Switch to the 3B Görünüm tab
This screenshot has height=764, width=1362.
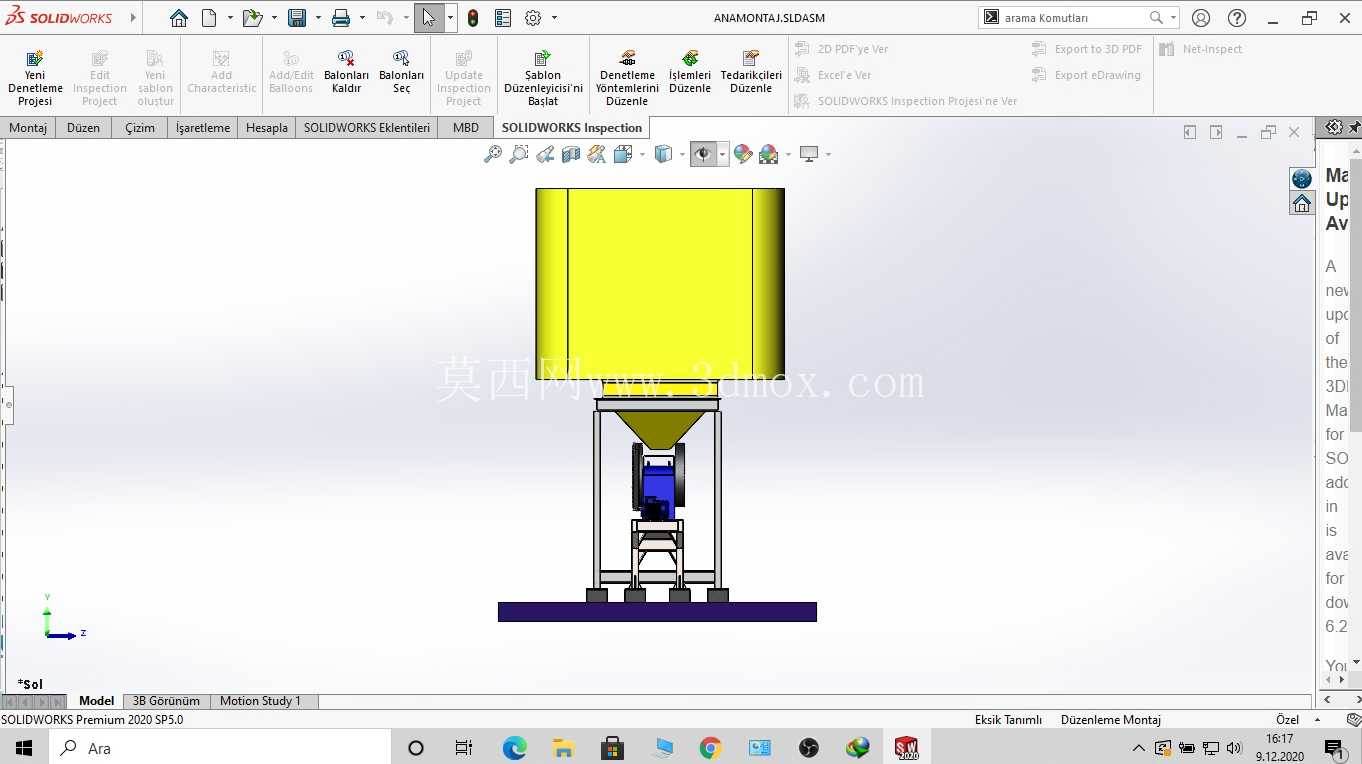[166, 701]
